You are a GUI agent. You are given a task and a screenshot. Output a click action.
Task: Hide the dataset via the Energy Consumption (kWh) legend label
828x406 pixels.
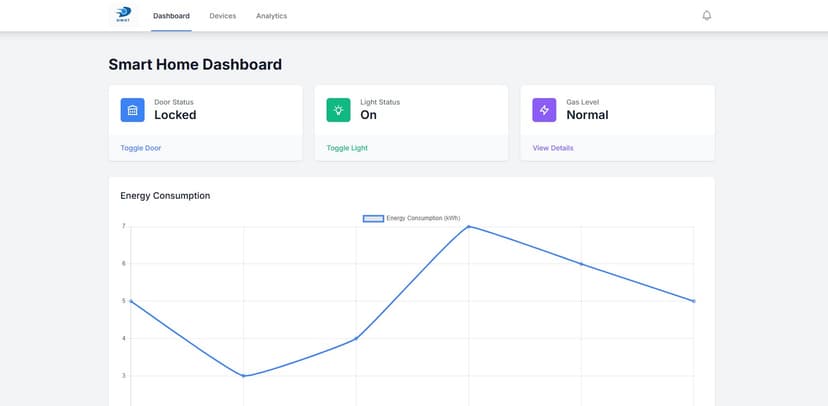[x=423, y=218]
